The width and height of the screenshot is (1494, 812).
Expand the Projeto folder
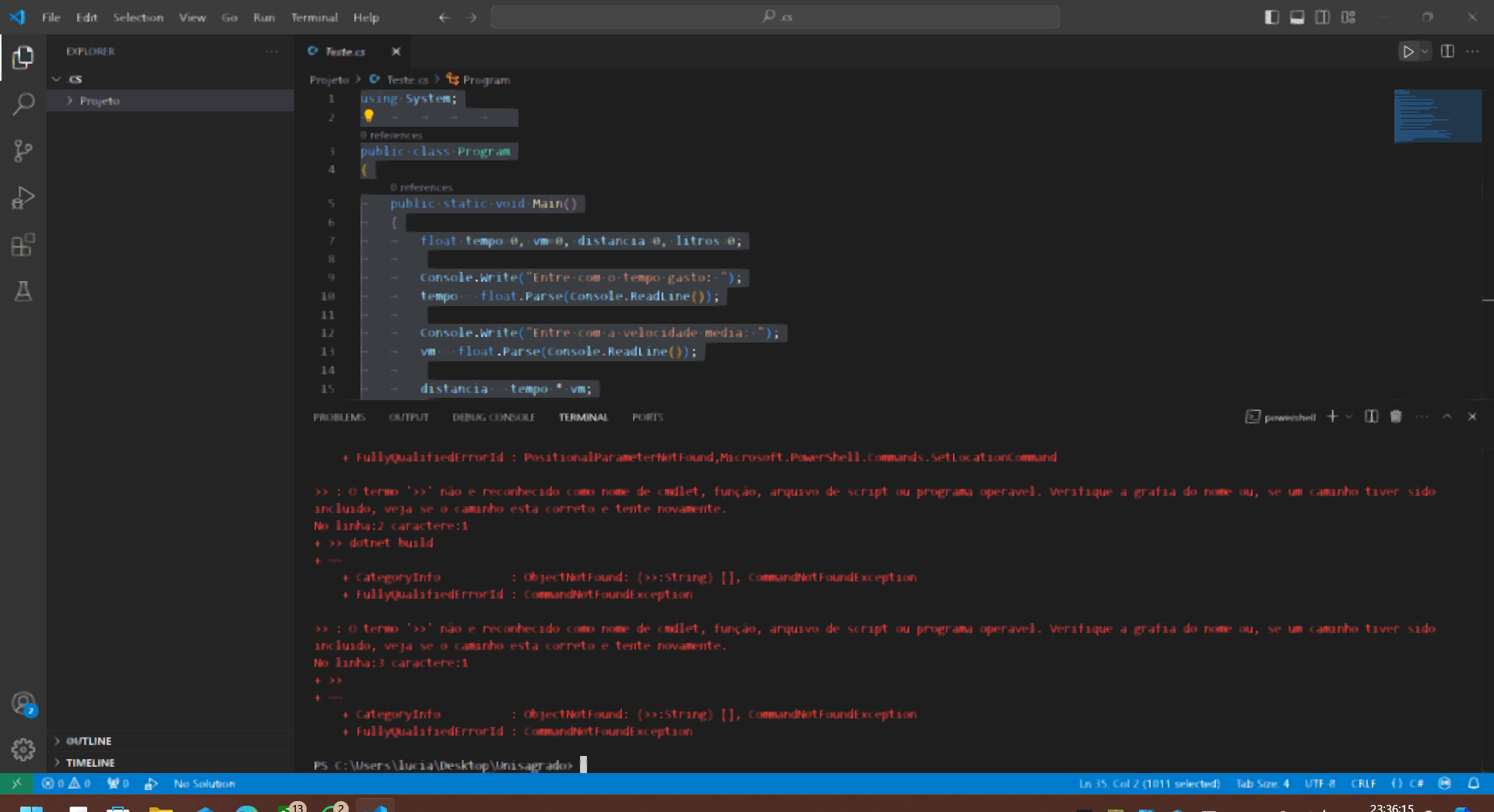[99, 101]
